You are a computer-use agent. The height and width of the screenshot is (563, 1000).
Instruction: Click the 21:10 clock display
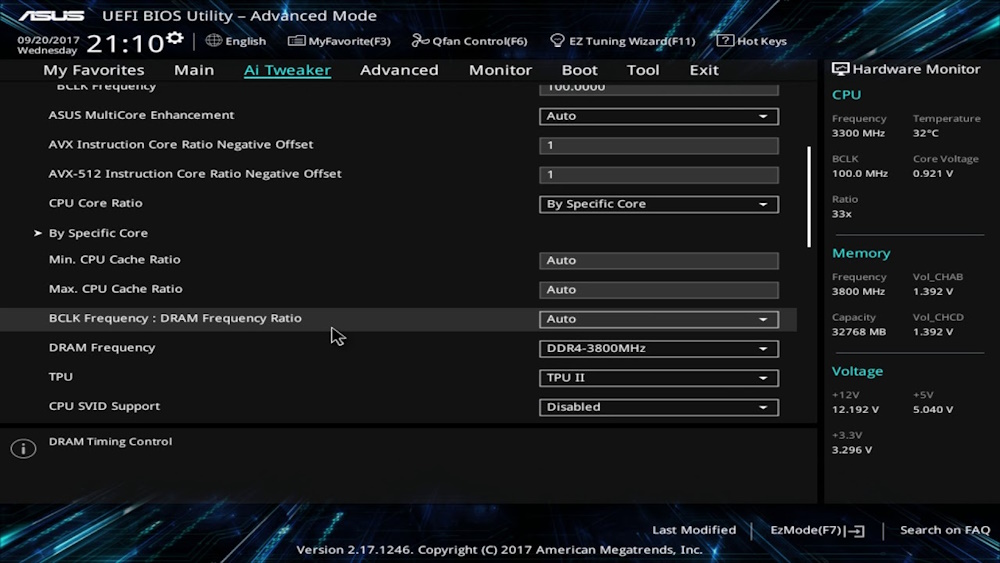click(x=125, y=44)
